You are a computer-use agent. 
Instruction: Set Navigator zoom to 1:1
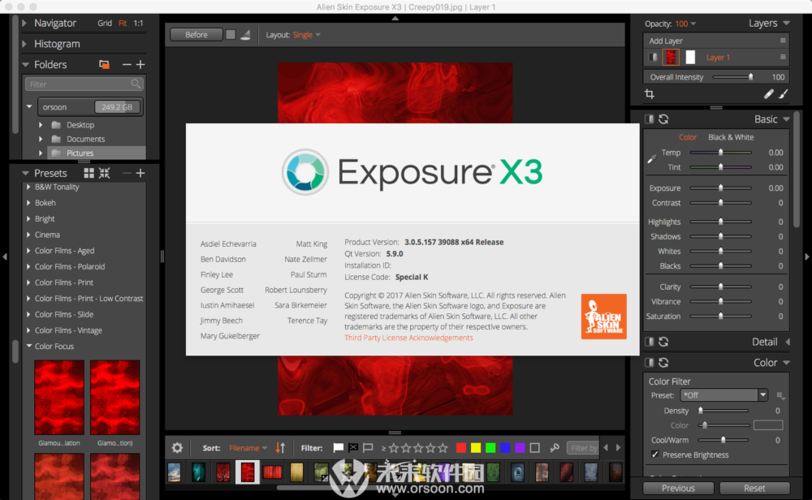[138, 23]
